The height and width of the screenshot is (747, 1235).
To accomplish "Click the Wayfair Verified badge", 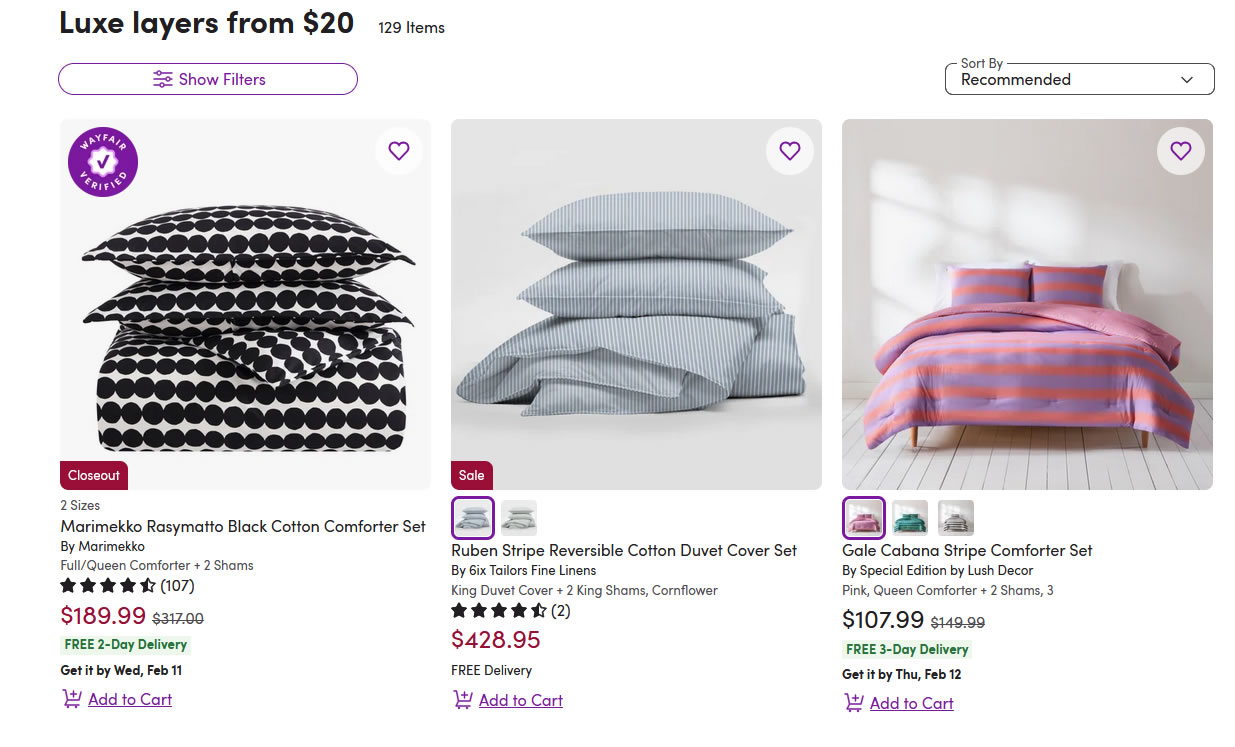I will [103, 162].
